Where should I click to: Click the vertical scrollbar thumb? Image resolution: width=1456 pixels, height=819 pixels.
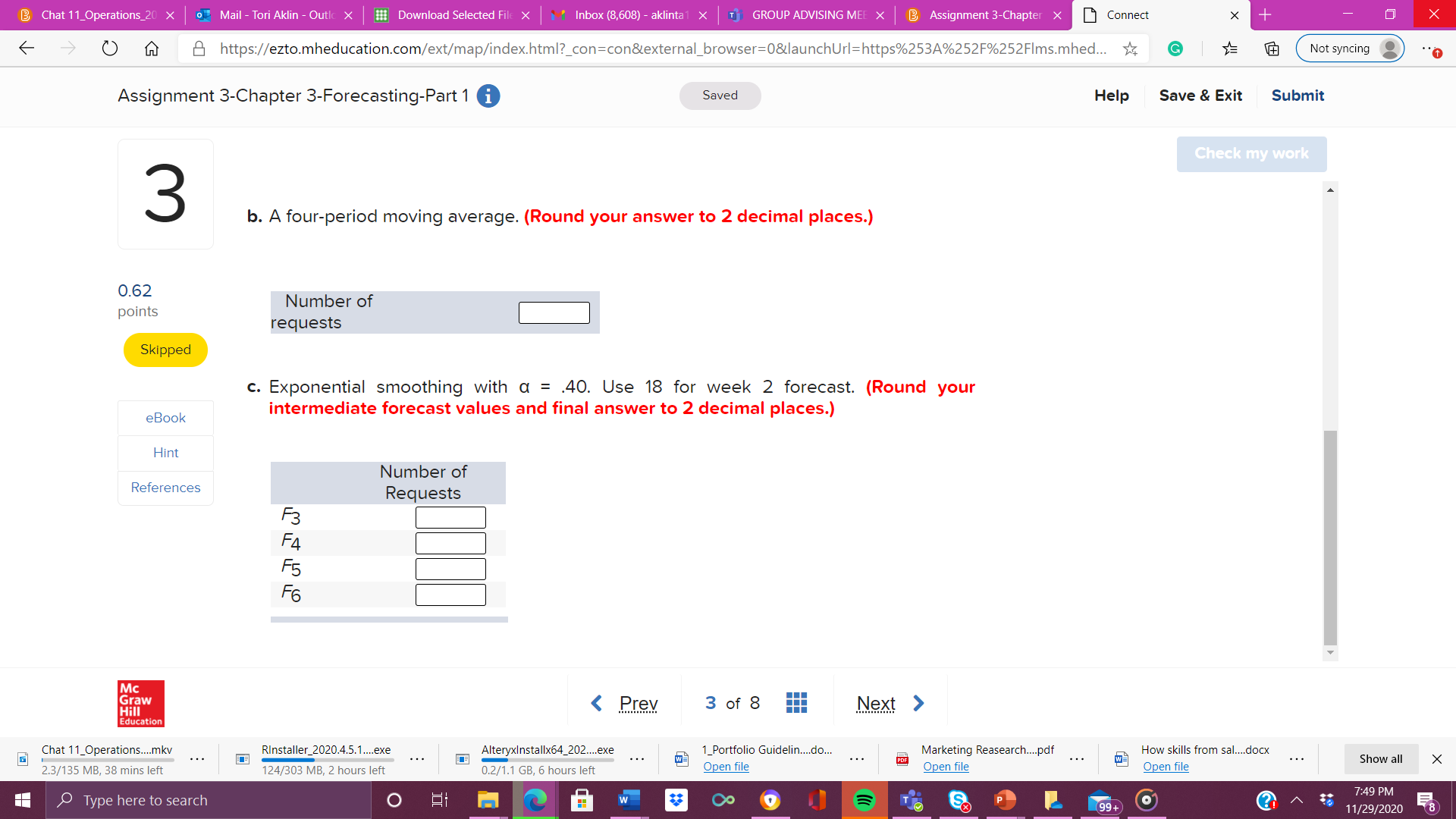[1330, 537]
